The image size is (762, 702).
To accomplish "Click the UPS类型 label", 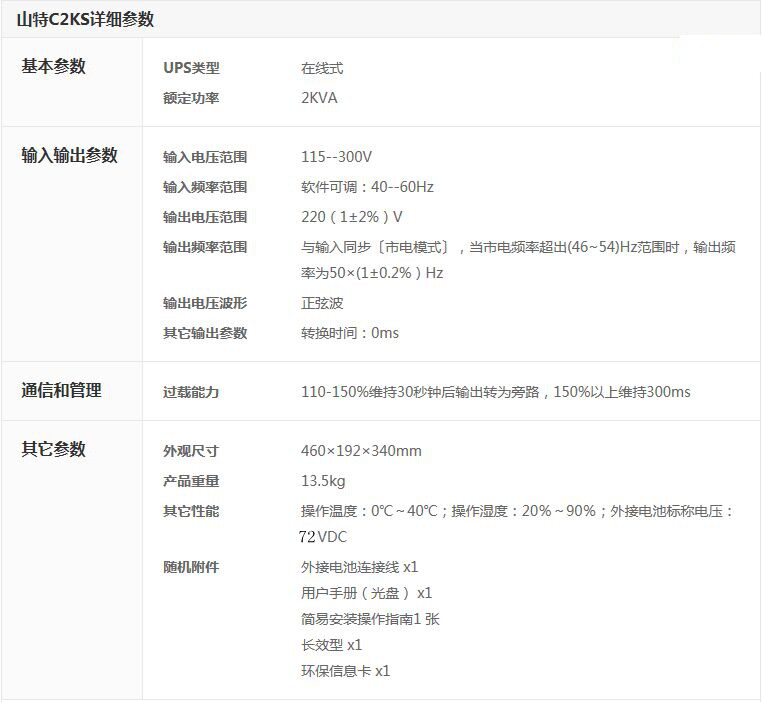I will point(191,68).
